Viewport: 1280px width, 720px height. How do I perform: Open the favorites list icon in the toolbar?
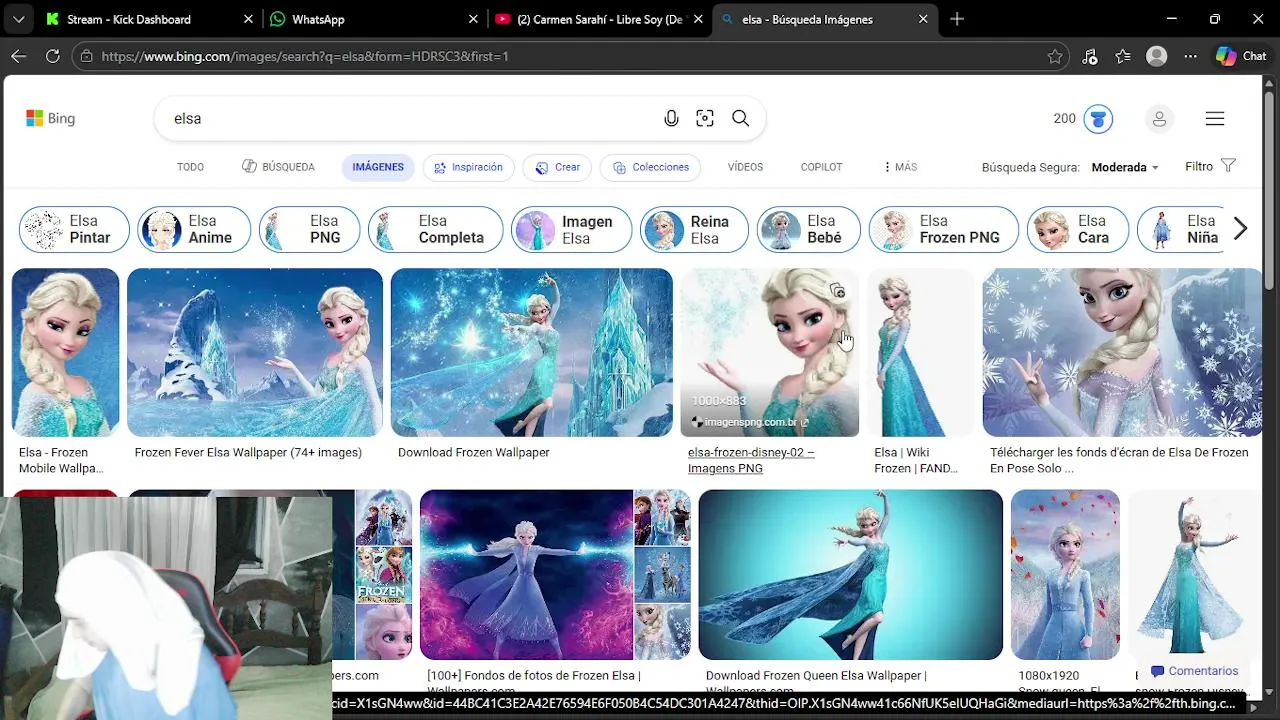1123,57
